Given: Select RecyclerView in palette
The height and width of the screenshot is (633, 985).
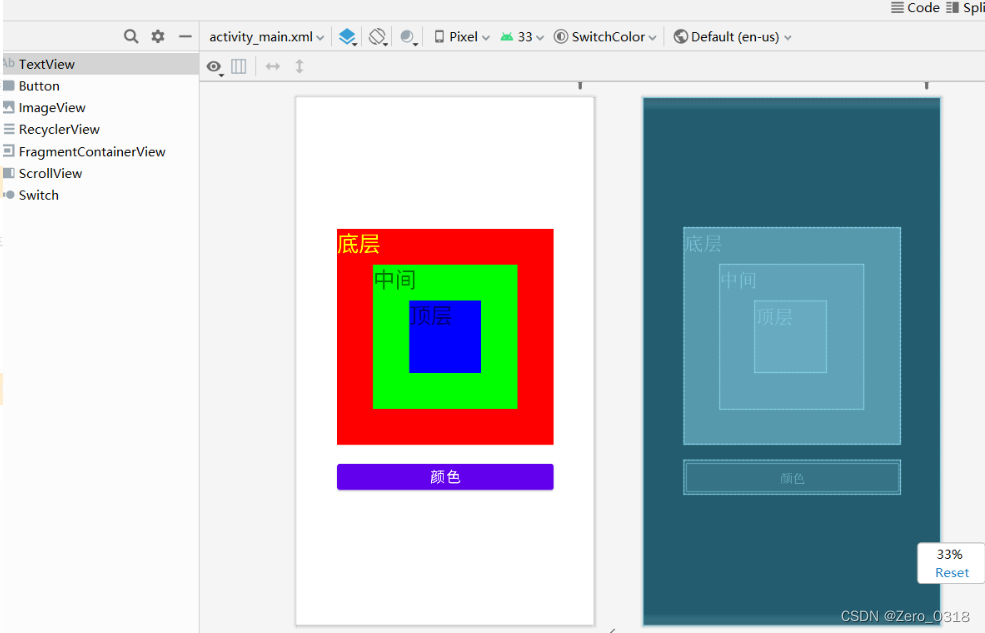Looking at the screenshot, I should pyautogui.click(x=101, y=129).
